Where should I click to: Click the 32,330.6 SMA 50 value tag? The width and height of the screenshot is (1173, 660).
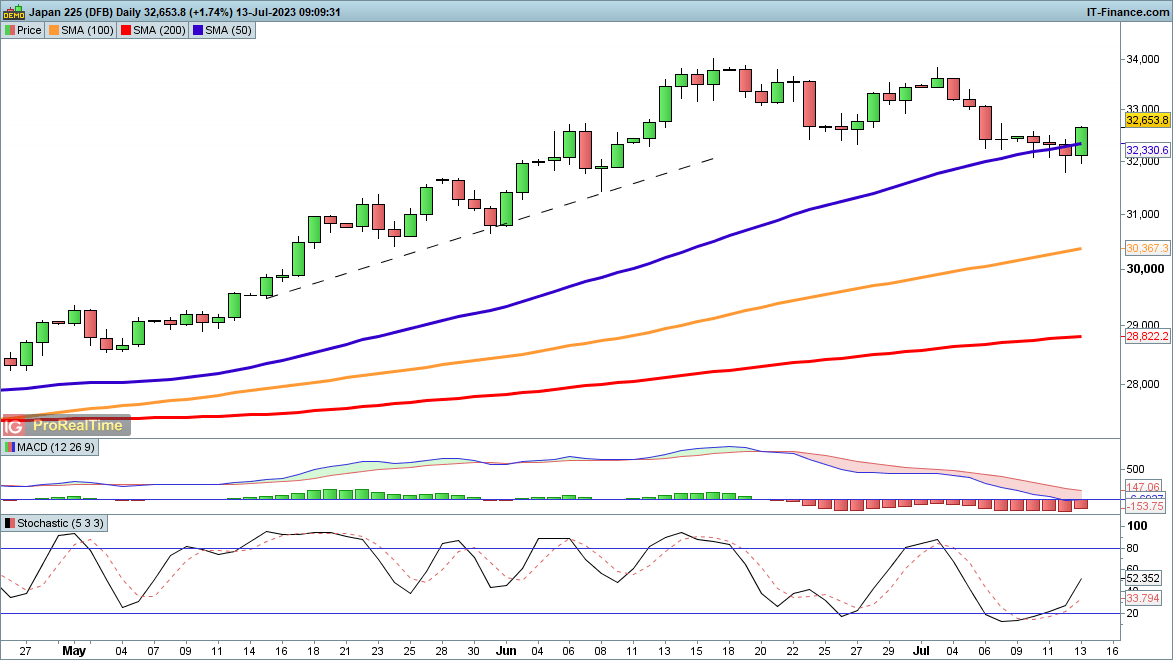[x=1147, y=150]
